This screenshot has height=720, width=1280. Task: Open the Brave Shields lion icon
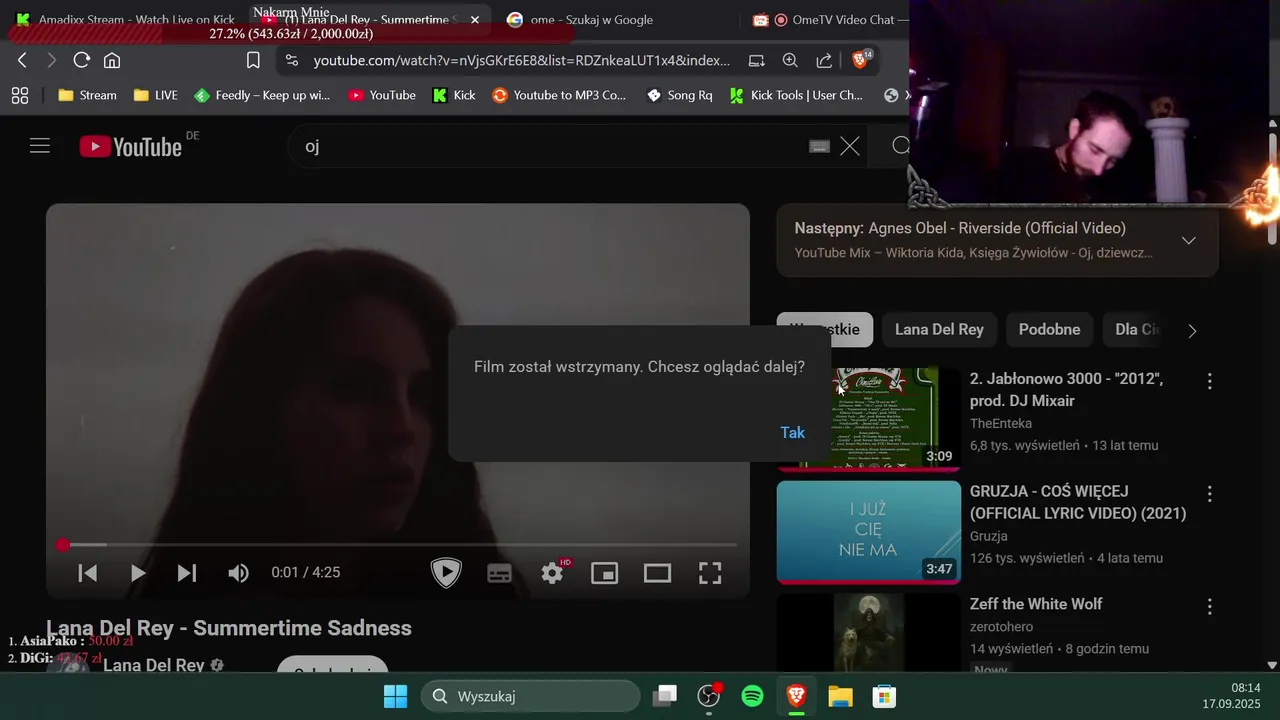861,60
